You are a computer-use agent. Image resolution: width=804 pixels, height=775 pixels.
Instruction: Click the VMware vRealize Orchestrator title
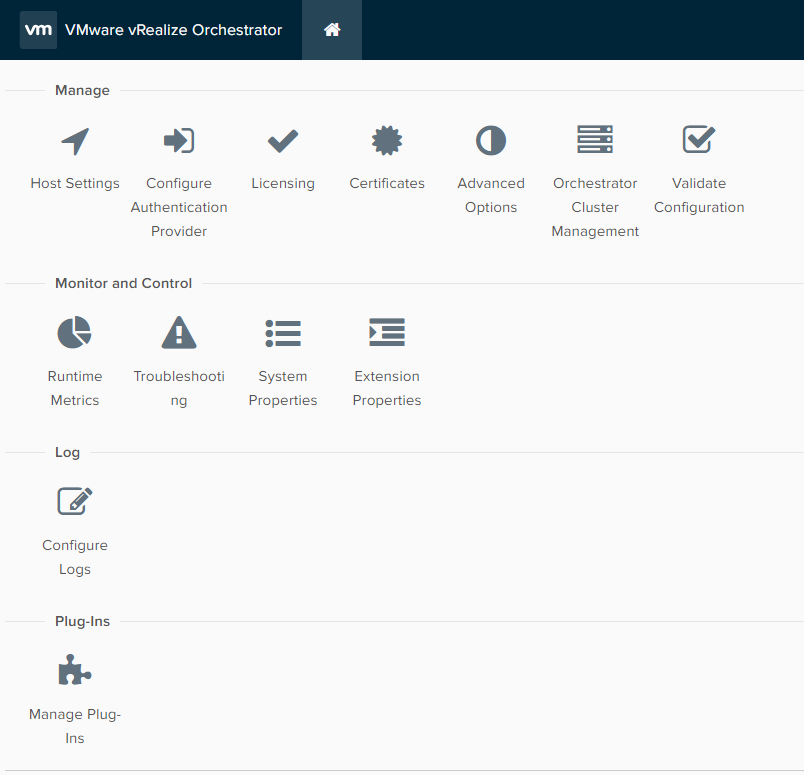pos(173,30)
